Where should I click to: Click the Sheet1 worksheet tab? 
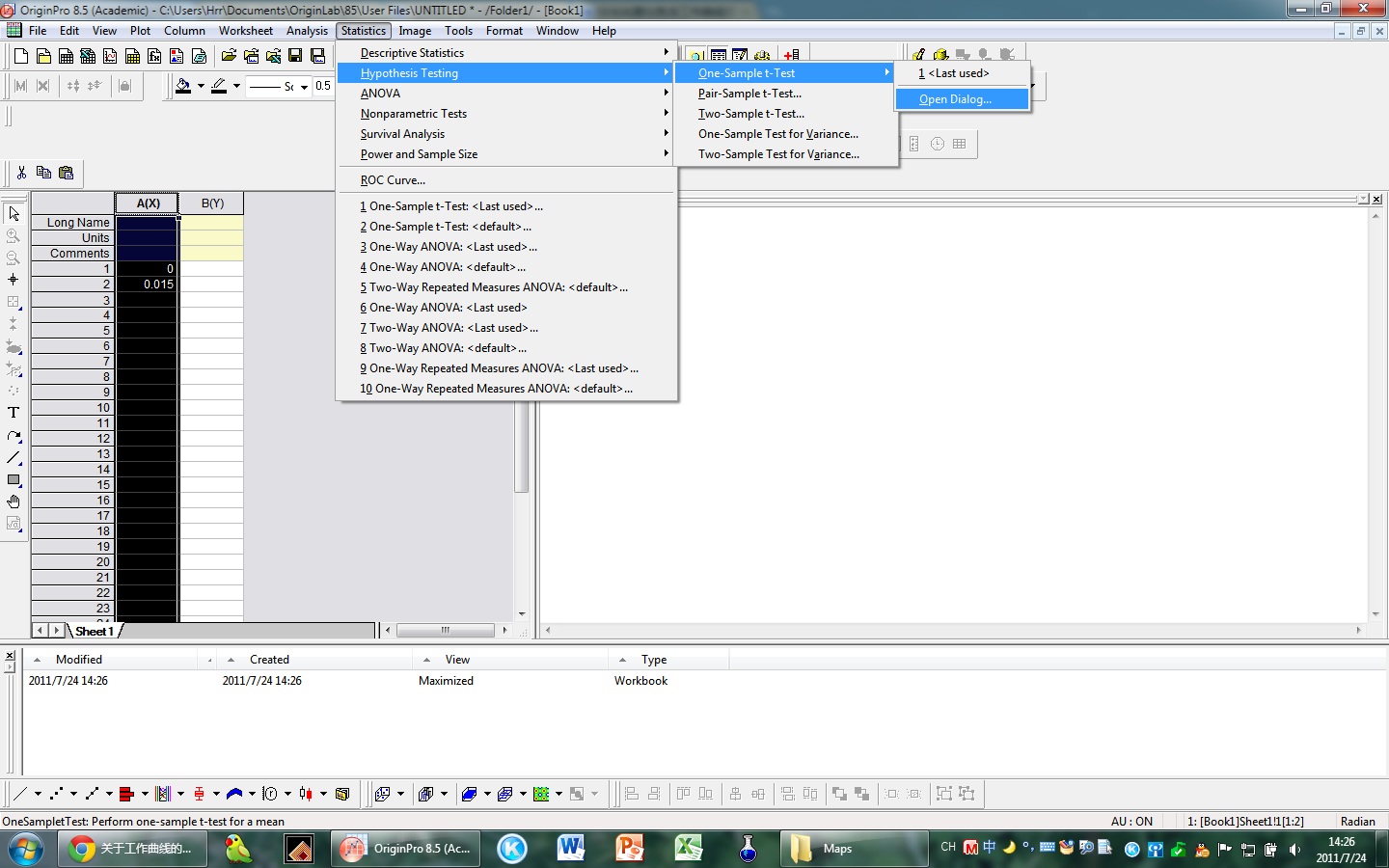tap(95, 632)
